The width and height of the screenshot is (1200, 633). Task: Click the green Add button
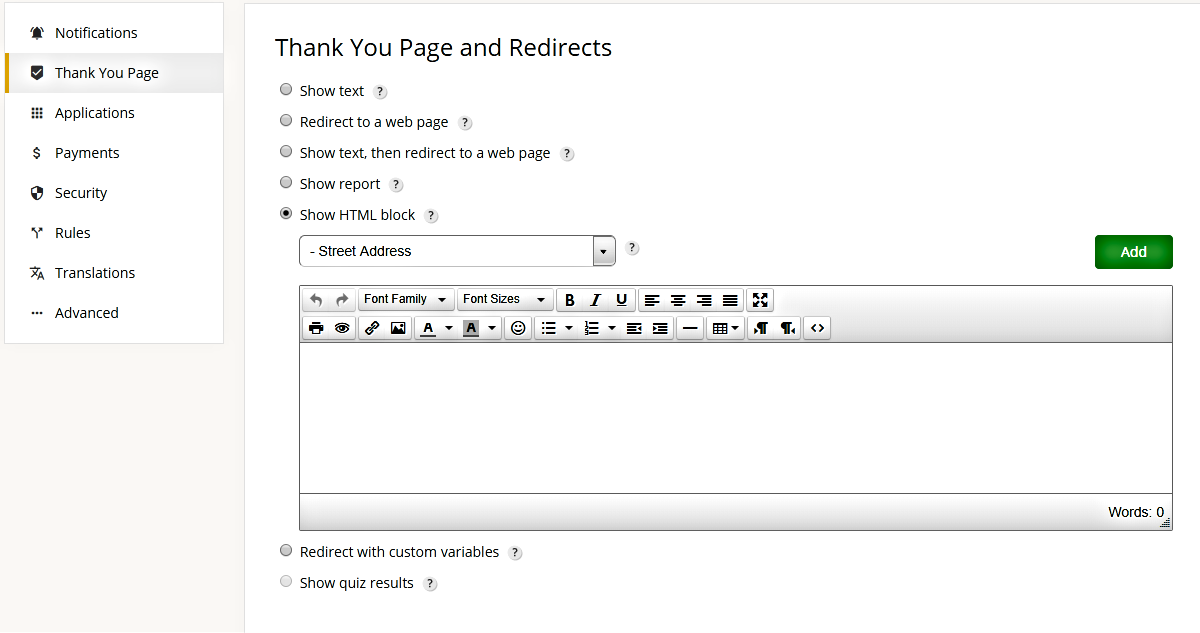click(x=1133, y=251)
